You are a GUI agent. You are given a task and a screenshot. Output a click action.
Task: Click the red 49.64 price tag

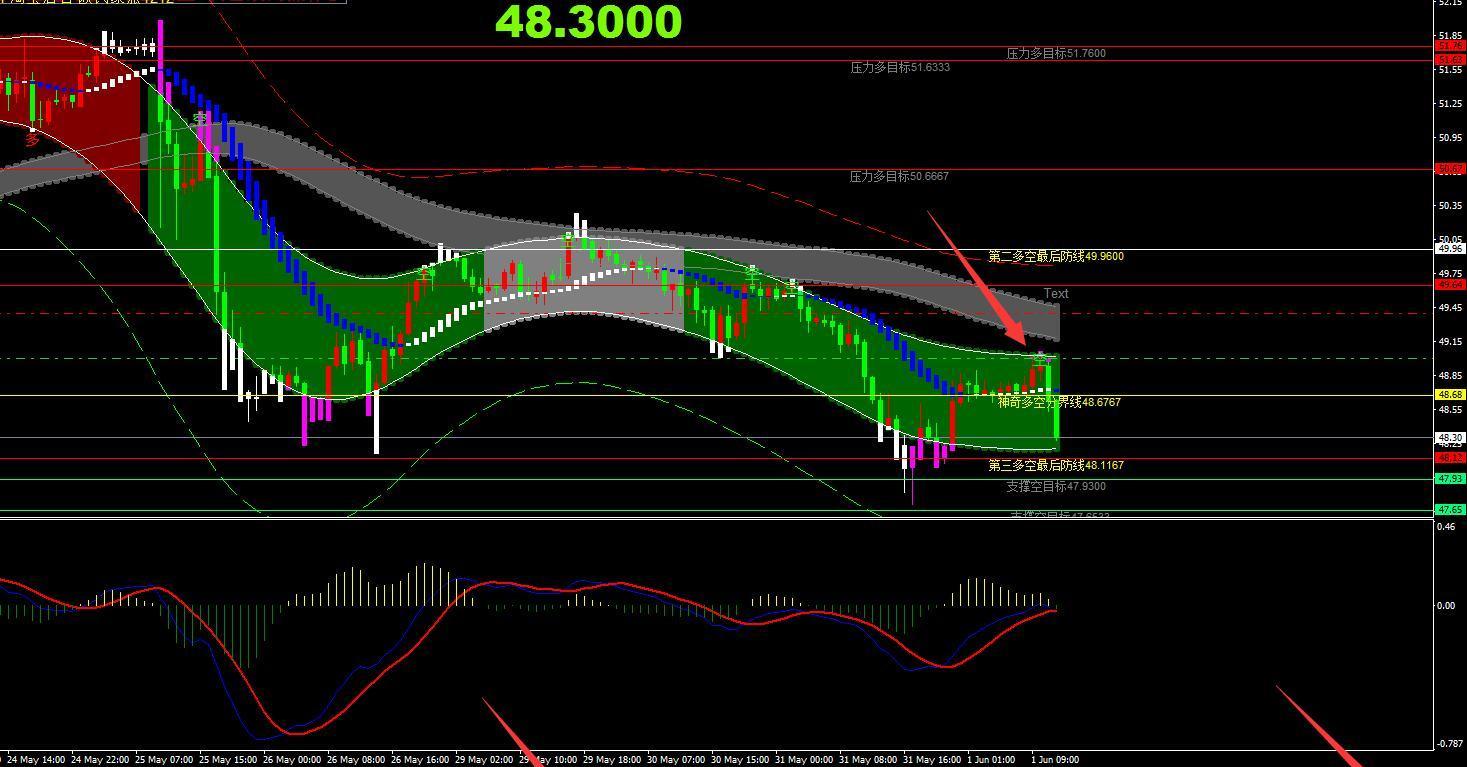pos(1450,285)
